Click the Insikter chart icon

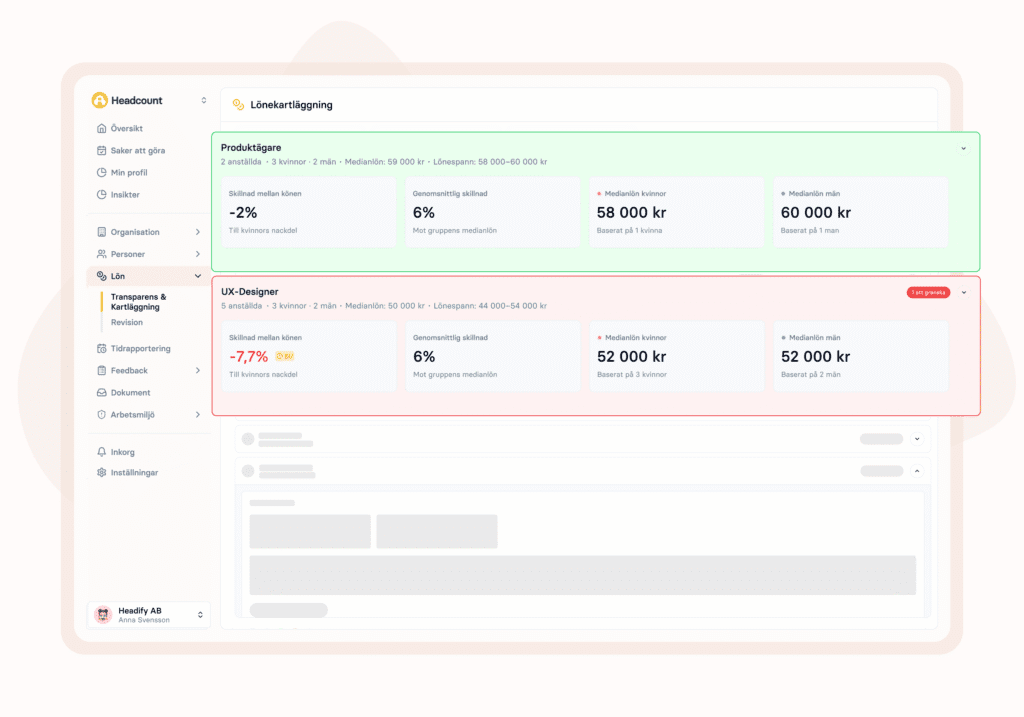(101, 195)
